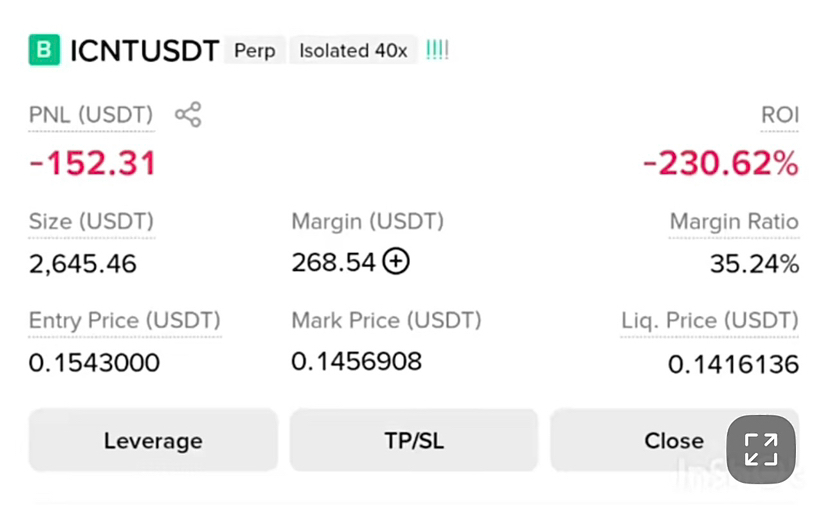Tap the Size (USDT) label
Screen dimensions: 828x506
(91, 222)
